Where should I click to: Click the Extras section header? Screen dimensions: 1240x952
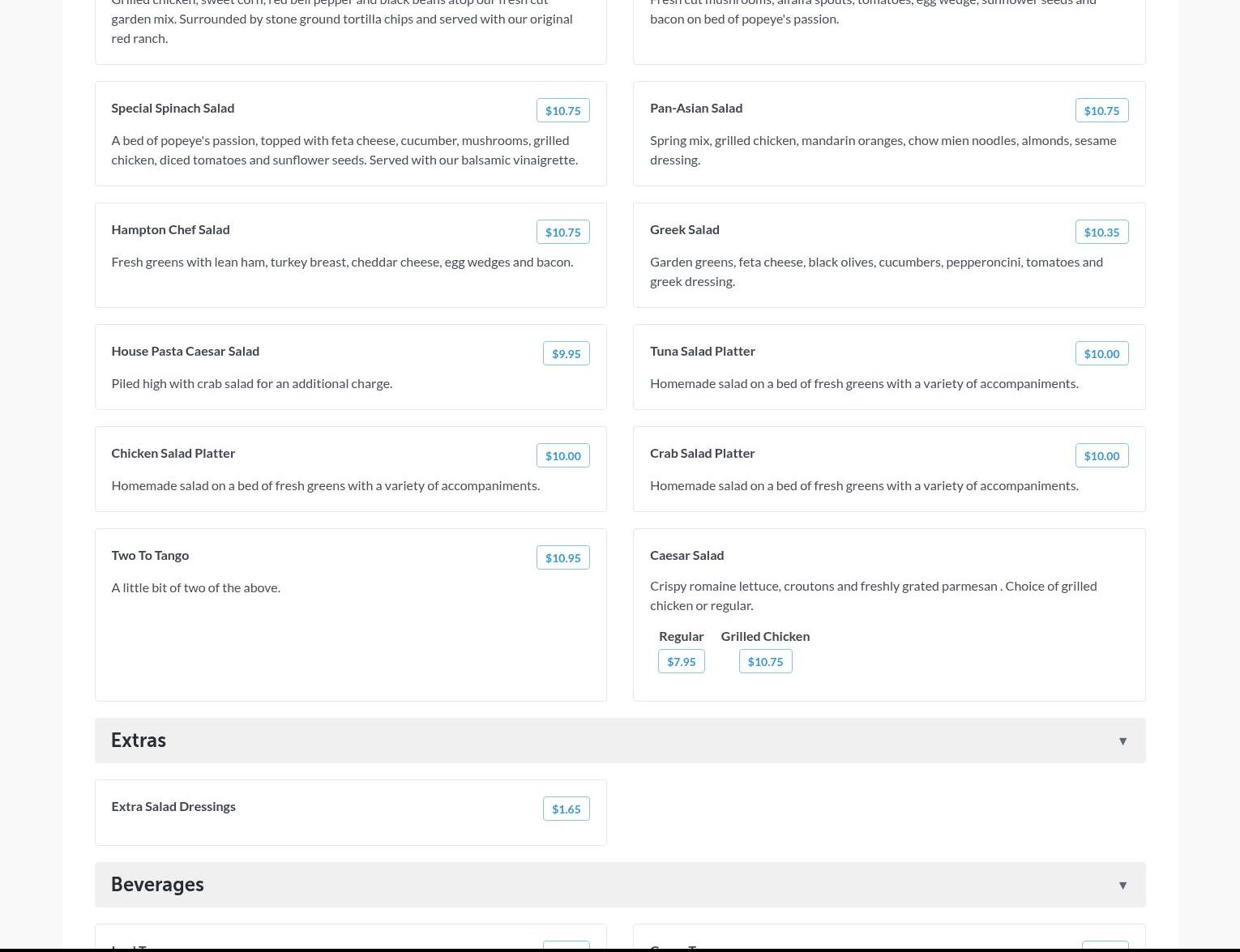tap(139, 741)
